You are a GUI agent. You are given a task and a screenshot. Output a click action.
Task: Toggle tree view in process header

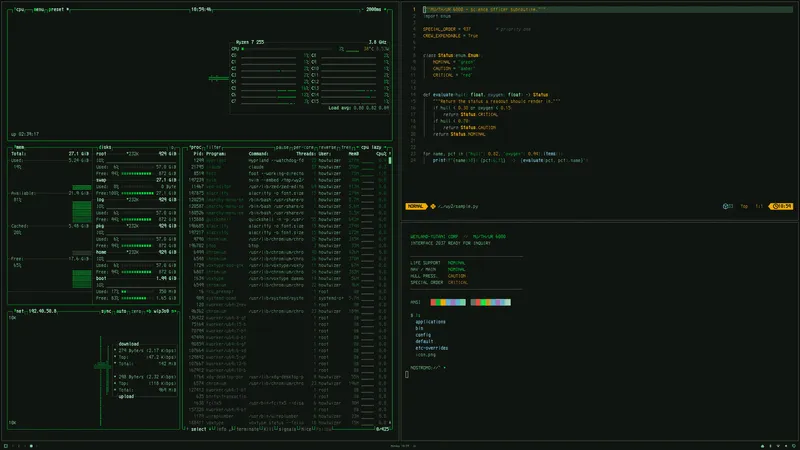(x=346, y=147)
